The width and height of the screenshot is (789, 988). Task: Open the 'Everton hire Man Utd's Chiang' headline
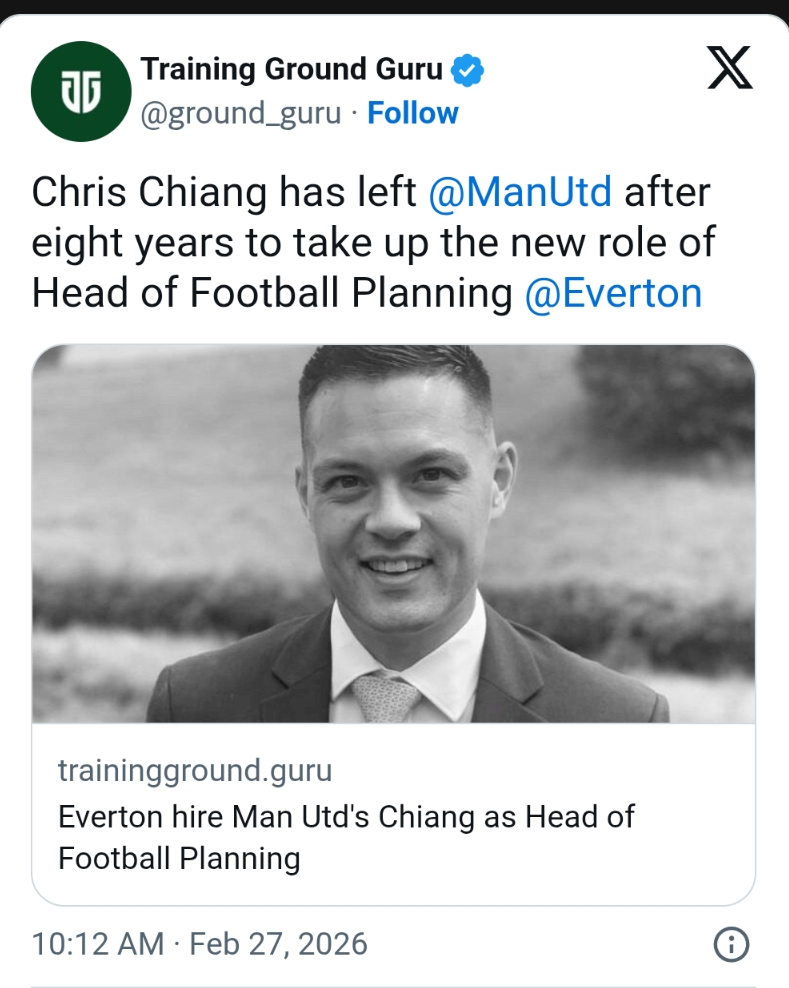click(346, 816)
